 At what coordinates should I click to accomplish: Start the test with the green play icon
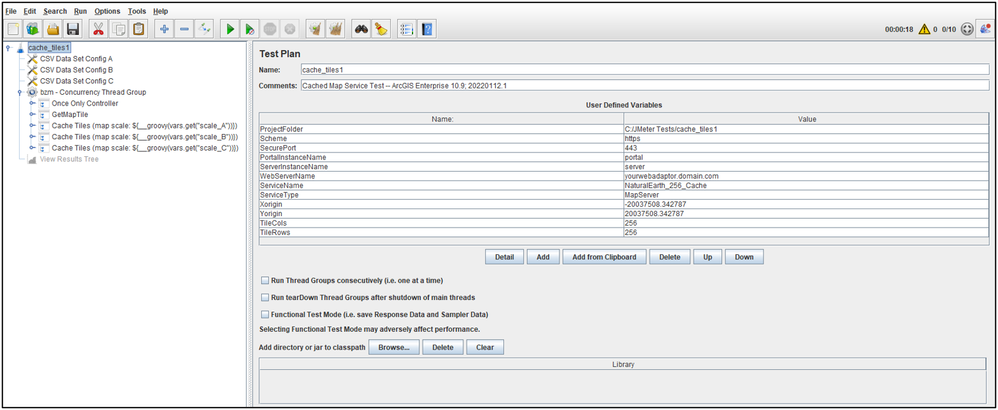point(230,29)
